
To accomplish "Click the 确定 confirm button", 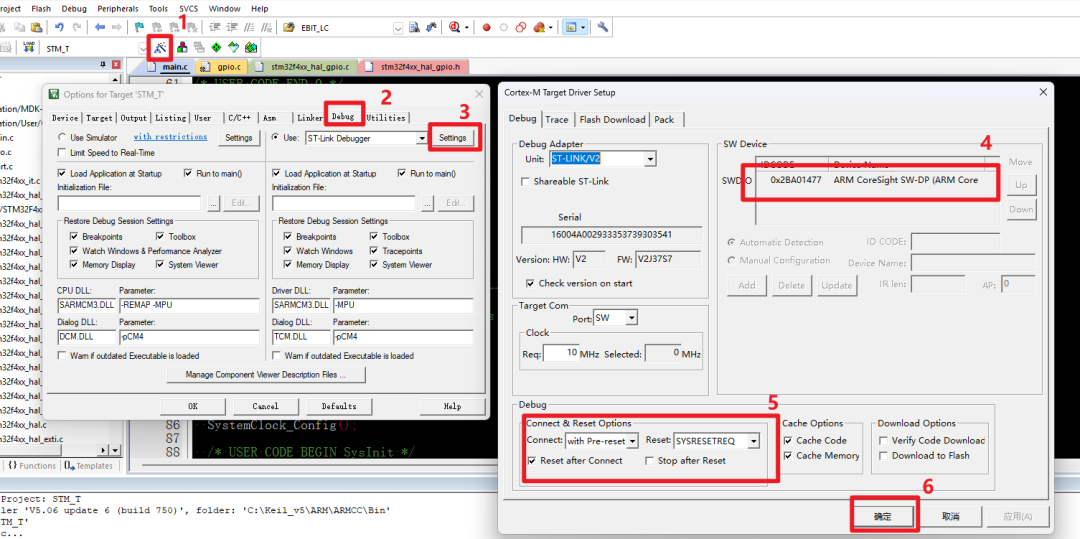I will [x=882, y=516].
